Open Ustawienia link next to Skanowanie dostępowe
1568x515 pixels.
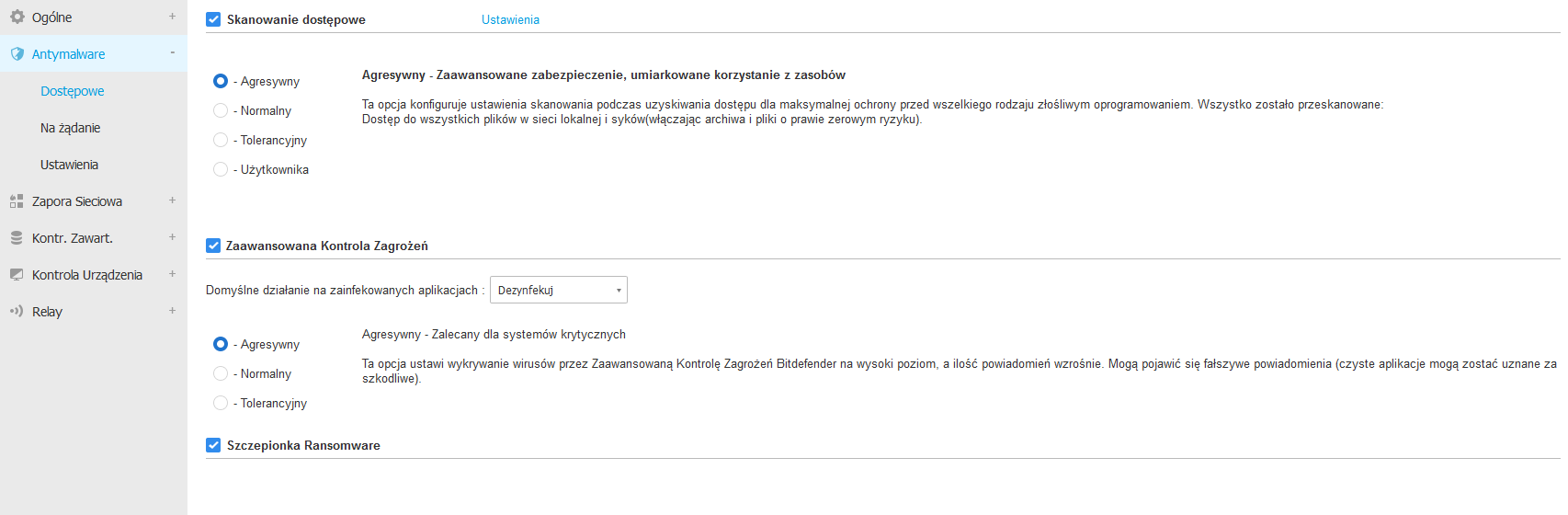pos(510,19)
